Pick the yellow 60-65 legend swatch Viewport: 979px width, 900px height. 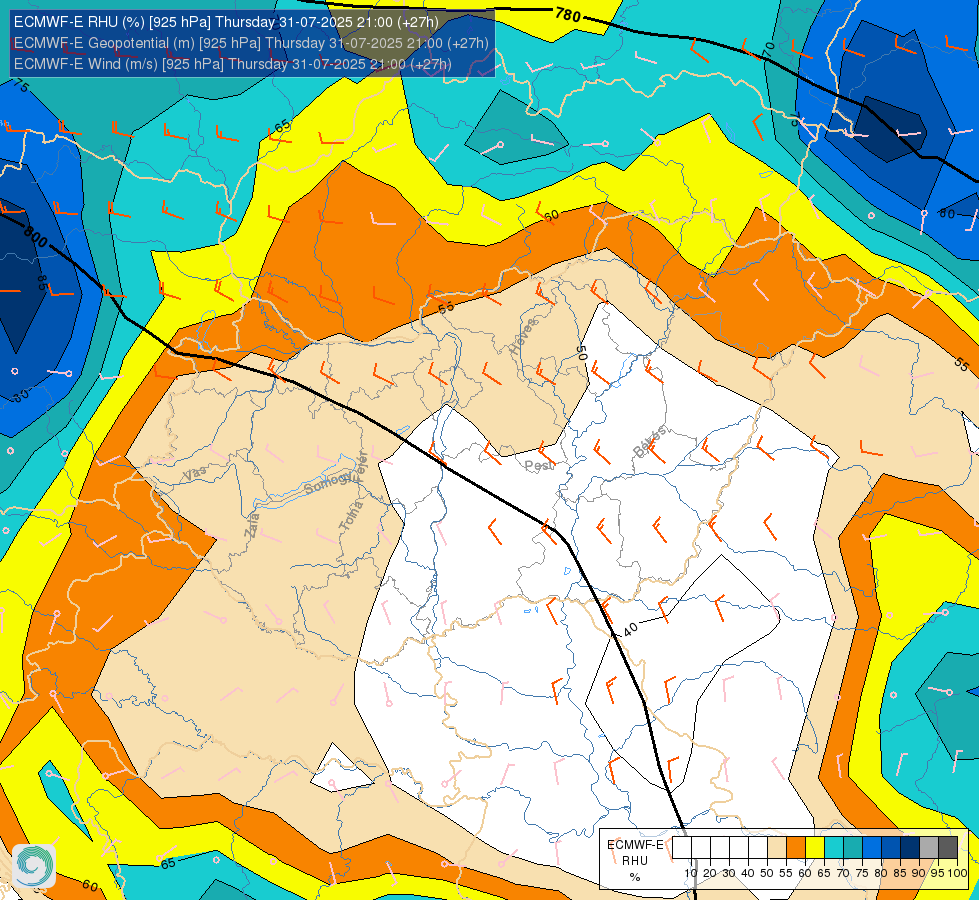(x=815, y=848)
